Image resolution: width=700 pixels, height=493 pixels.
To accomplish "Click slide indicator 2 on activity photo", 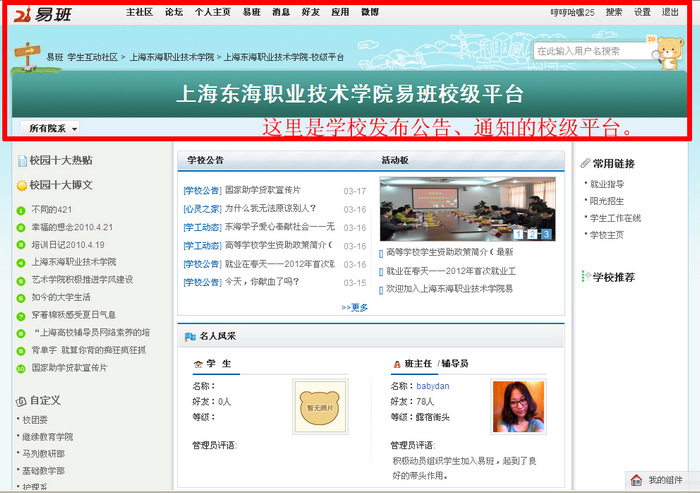I will 532,234.
